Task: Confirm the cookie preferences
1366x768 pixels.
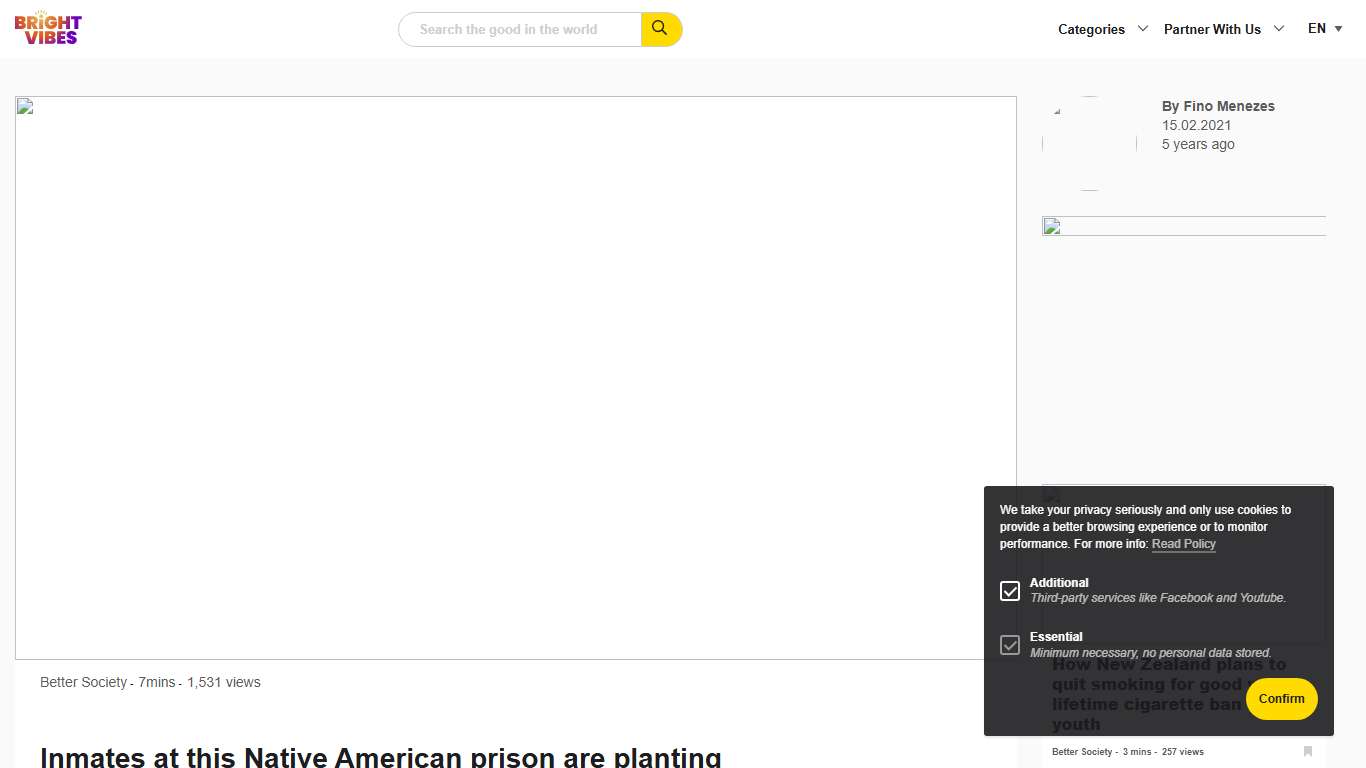Action: tap(1281, 699)
